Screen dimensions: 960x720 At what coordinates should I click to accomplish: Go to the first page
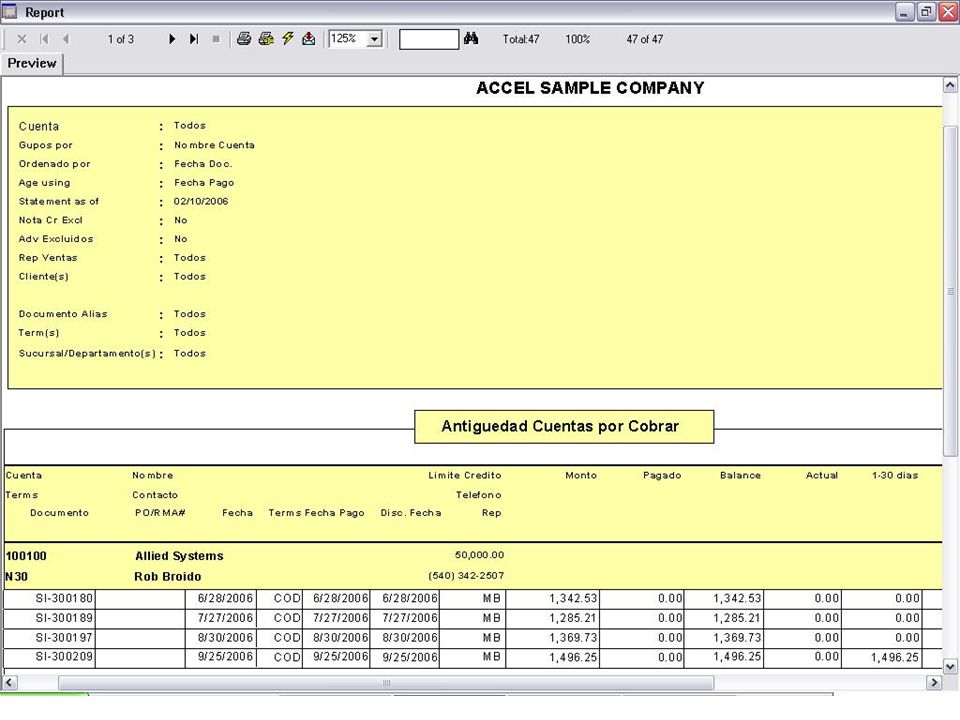[44, 39]
